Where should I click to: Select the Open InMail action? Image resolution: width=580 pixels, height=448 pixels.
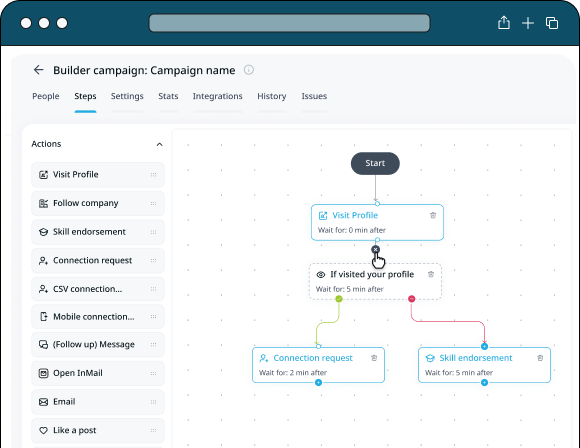click(98, 373)
